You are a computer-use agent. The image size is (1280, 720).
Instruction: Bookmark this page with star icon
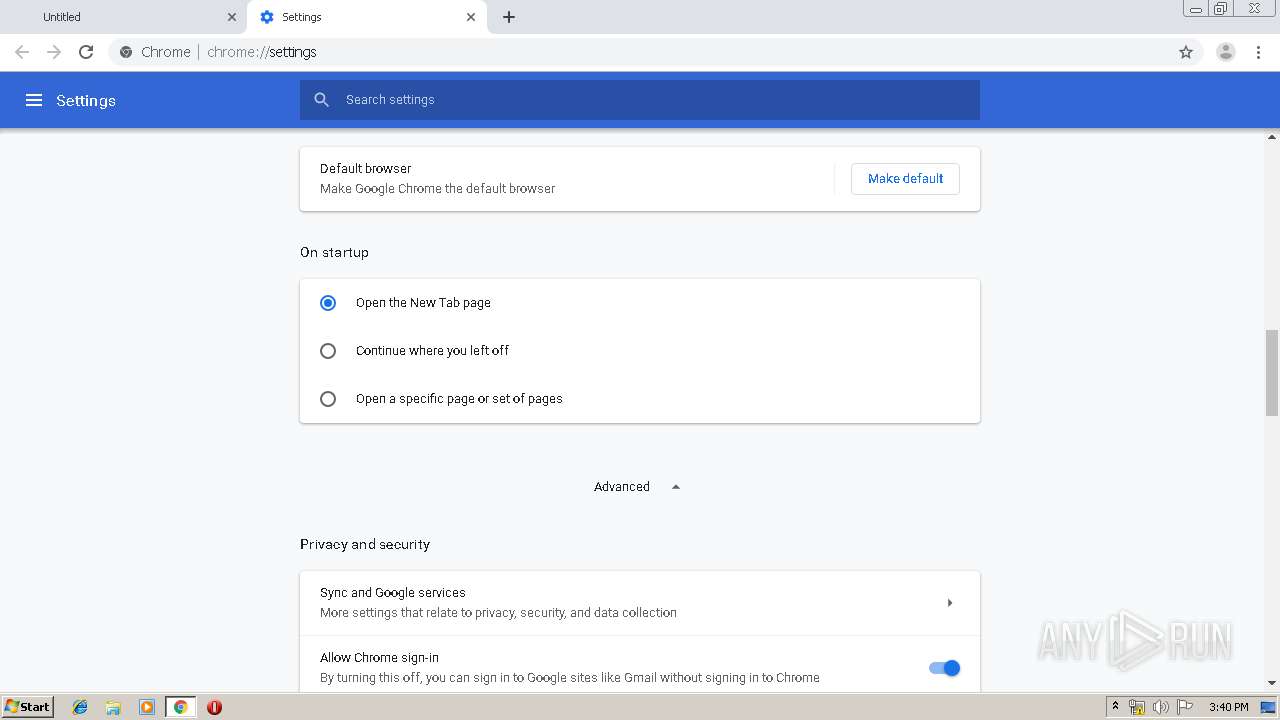(x=1186, y=52)
